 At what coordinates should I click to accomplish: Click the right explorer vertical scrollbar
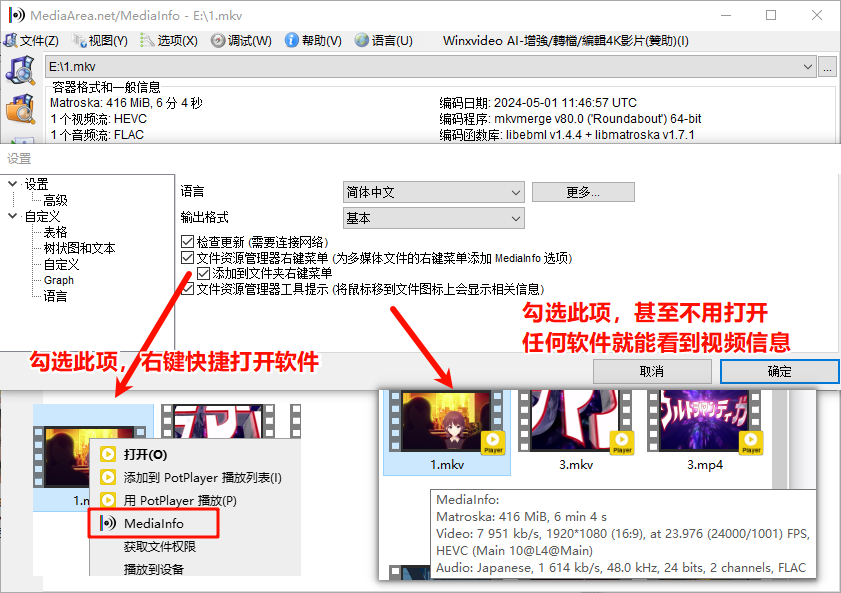coord(779,440)
